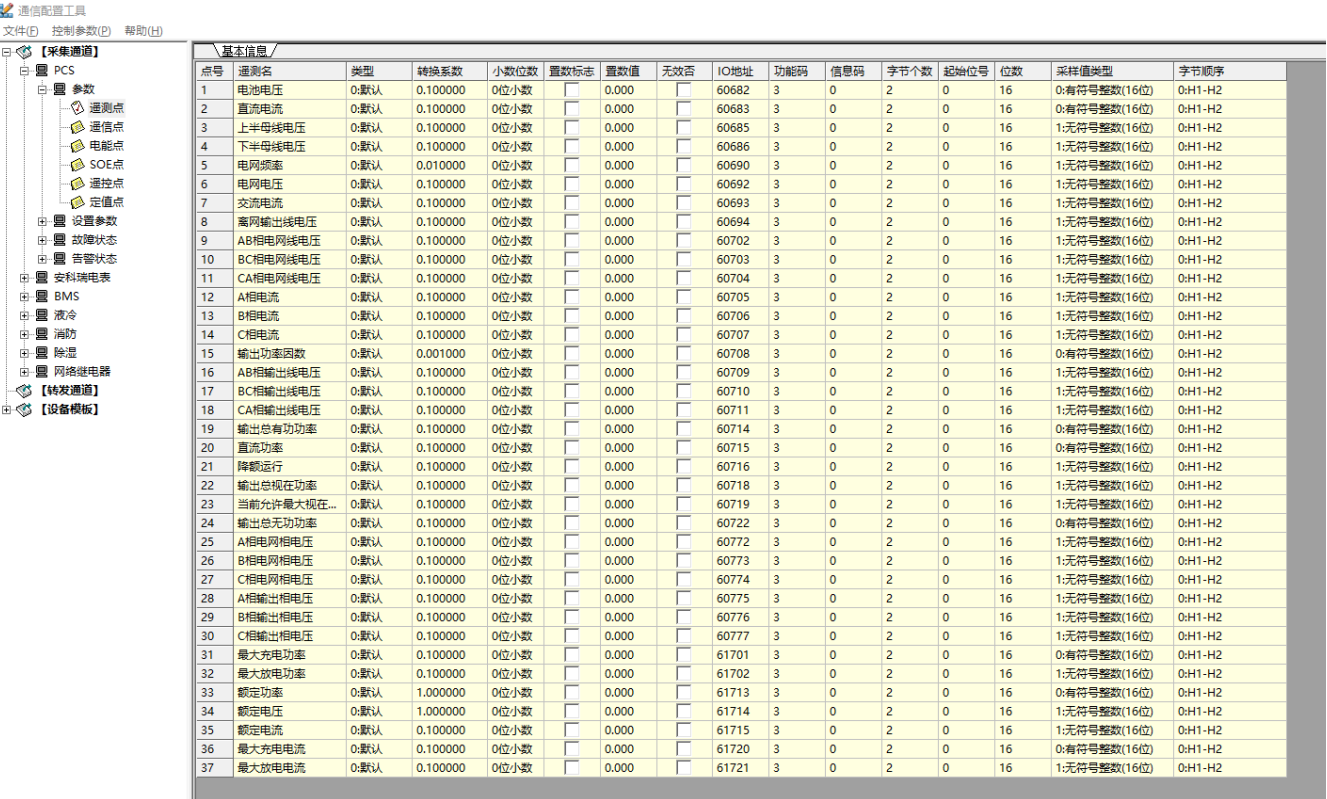Click the 故障状态 device icon
This screenshot has height=799, width=1327.
(60, 240)
